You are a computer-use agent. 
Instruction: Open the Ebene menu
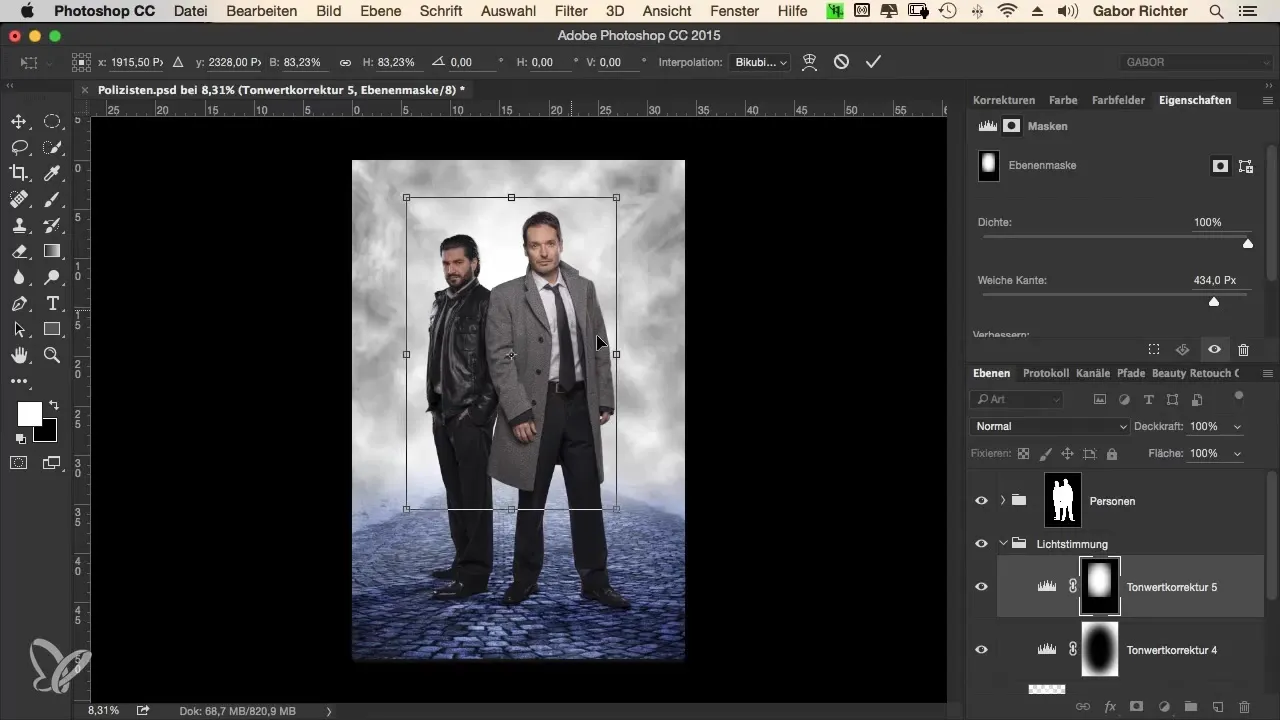coord(381,11)
